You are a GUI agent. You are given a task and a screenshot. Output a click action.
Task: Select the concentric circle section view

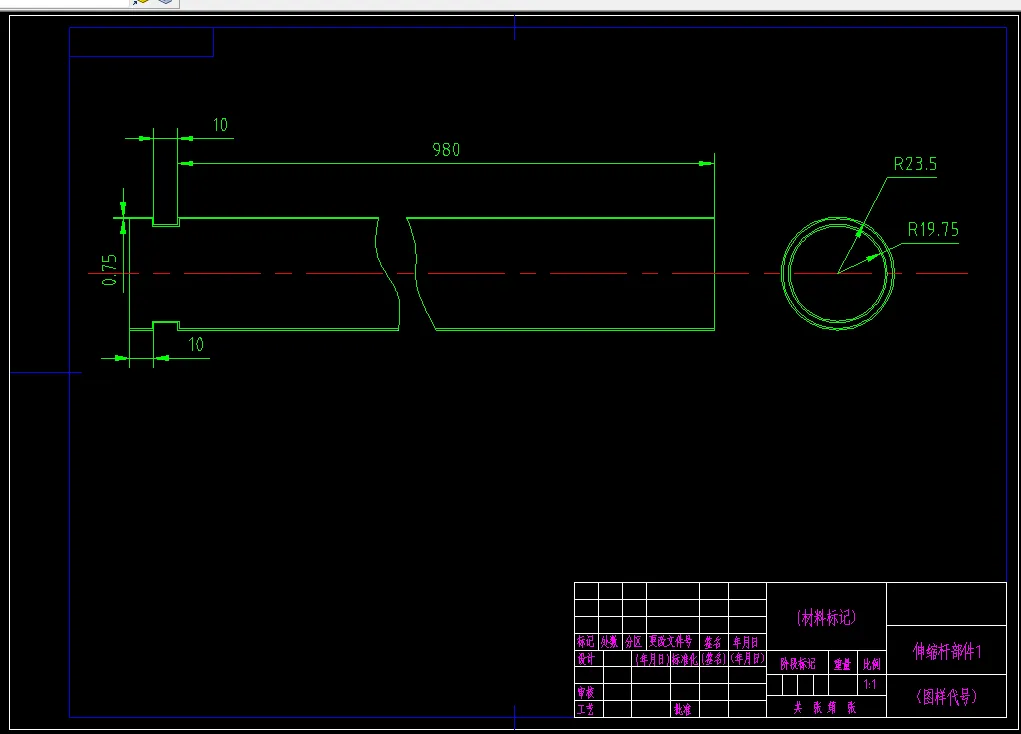tap(837, 274)
